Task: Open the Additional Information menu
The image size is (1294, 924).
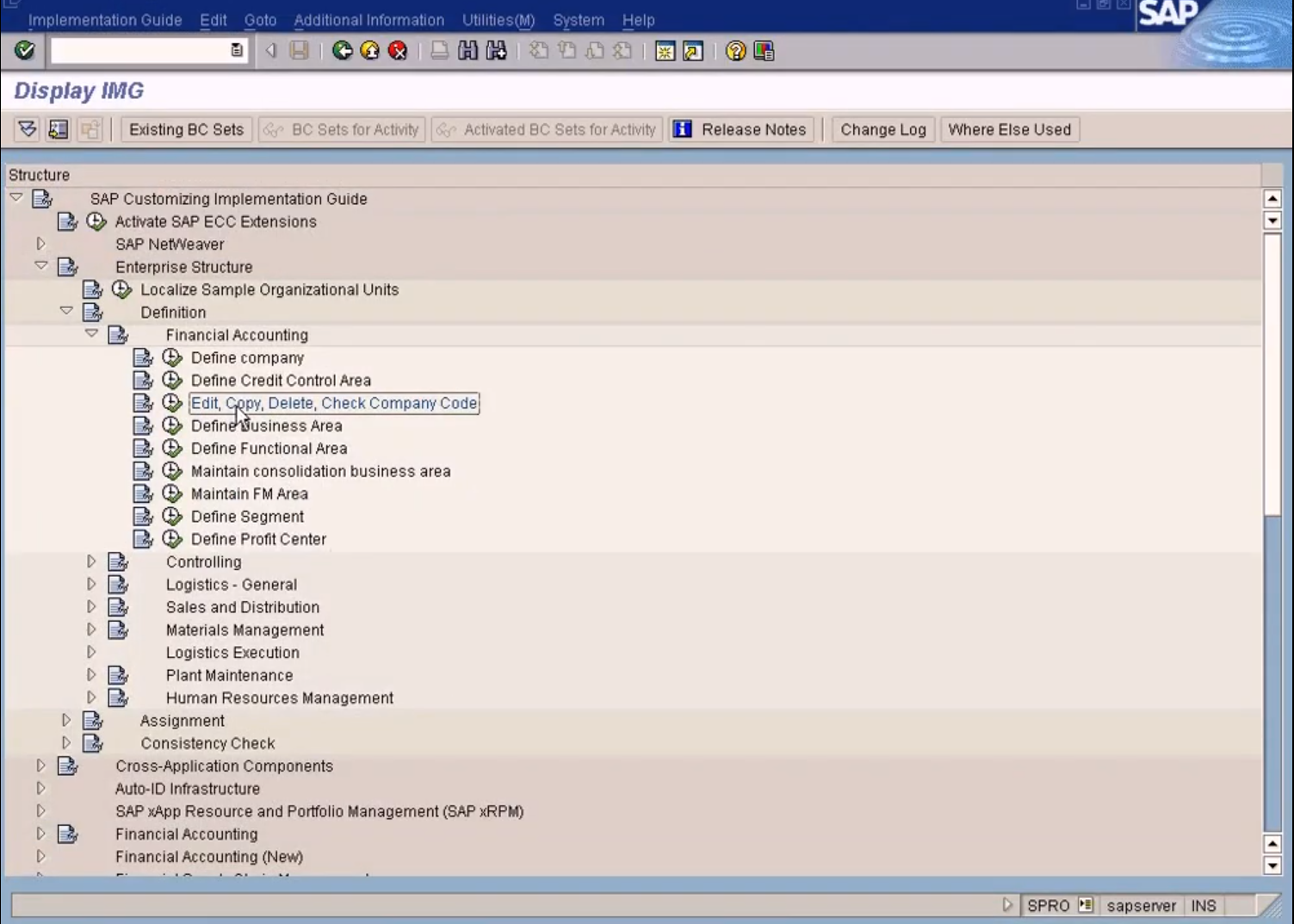Action: tap(369, 20)
